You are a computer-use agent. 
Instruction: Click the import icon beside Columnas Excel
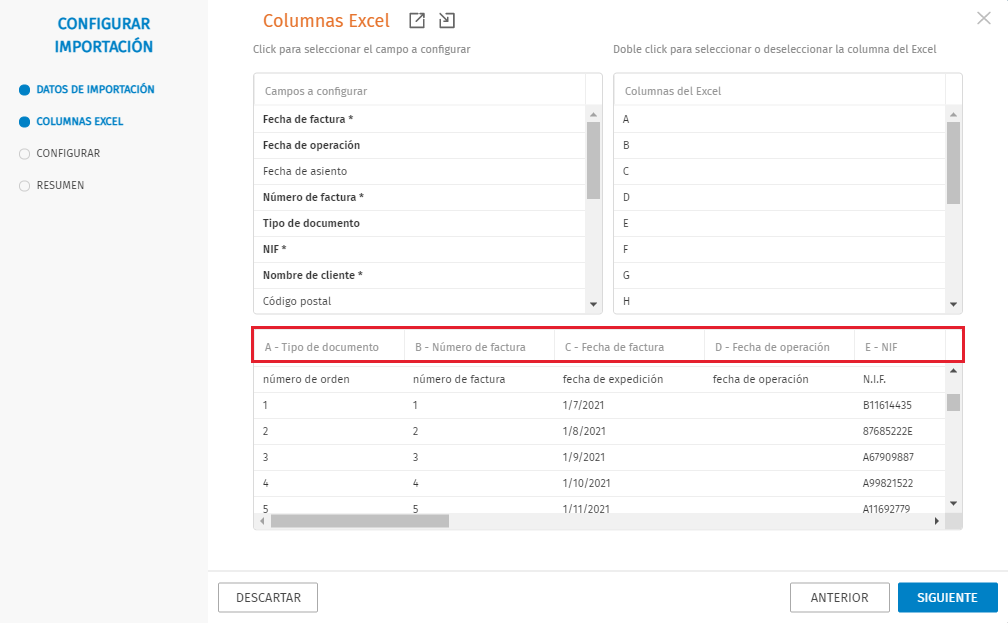(447, 21)
